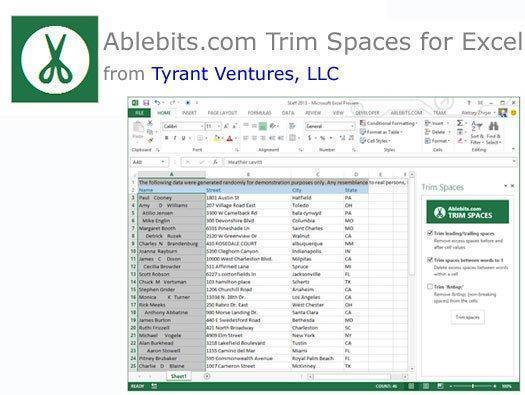Open Conditional Formatting dropdown
The width and height of the screenshot is (525, 395).
point(388,123)
